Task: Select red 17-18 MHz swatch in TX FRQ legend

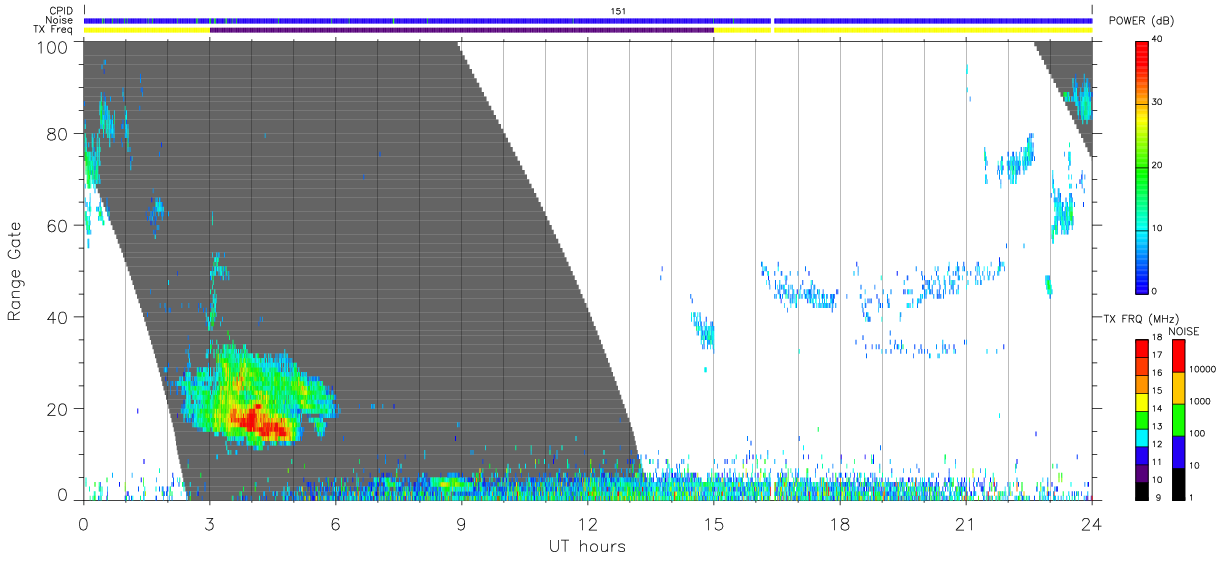Action: [x=1143, y=348]
